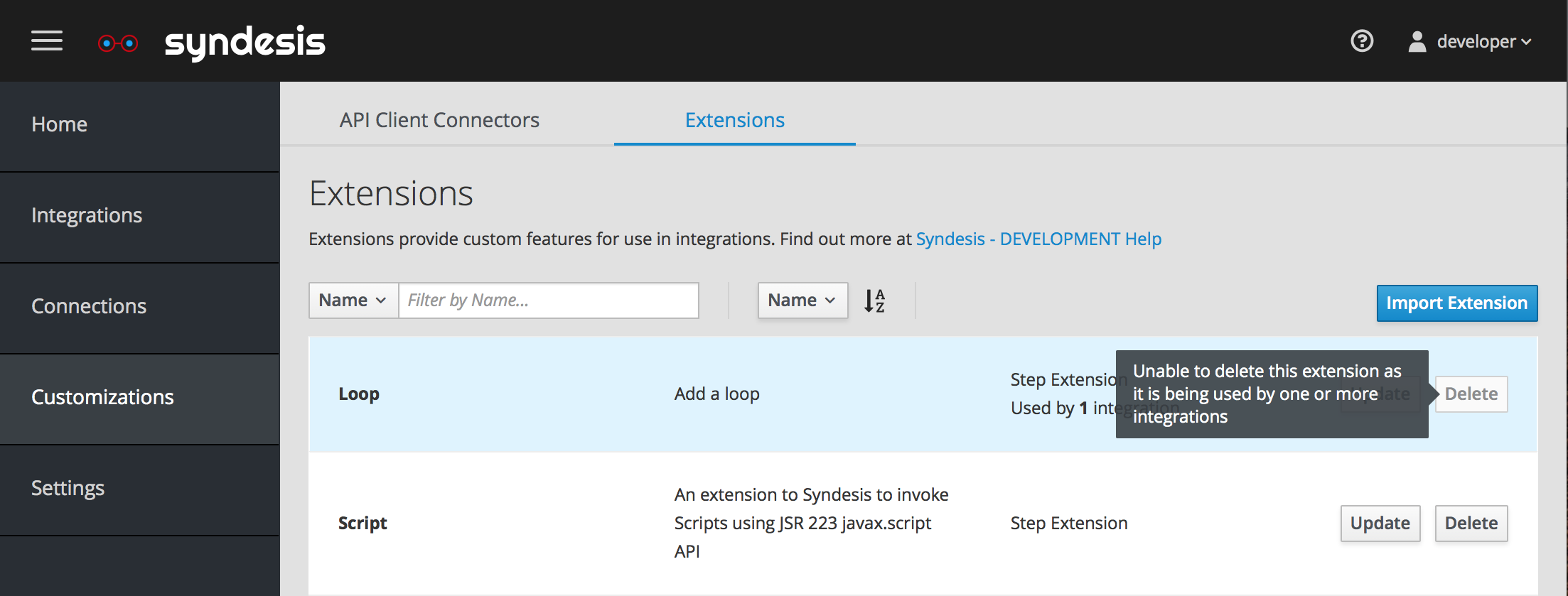
Task: Open Connections in sidebar
Action: point(139,307)
